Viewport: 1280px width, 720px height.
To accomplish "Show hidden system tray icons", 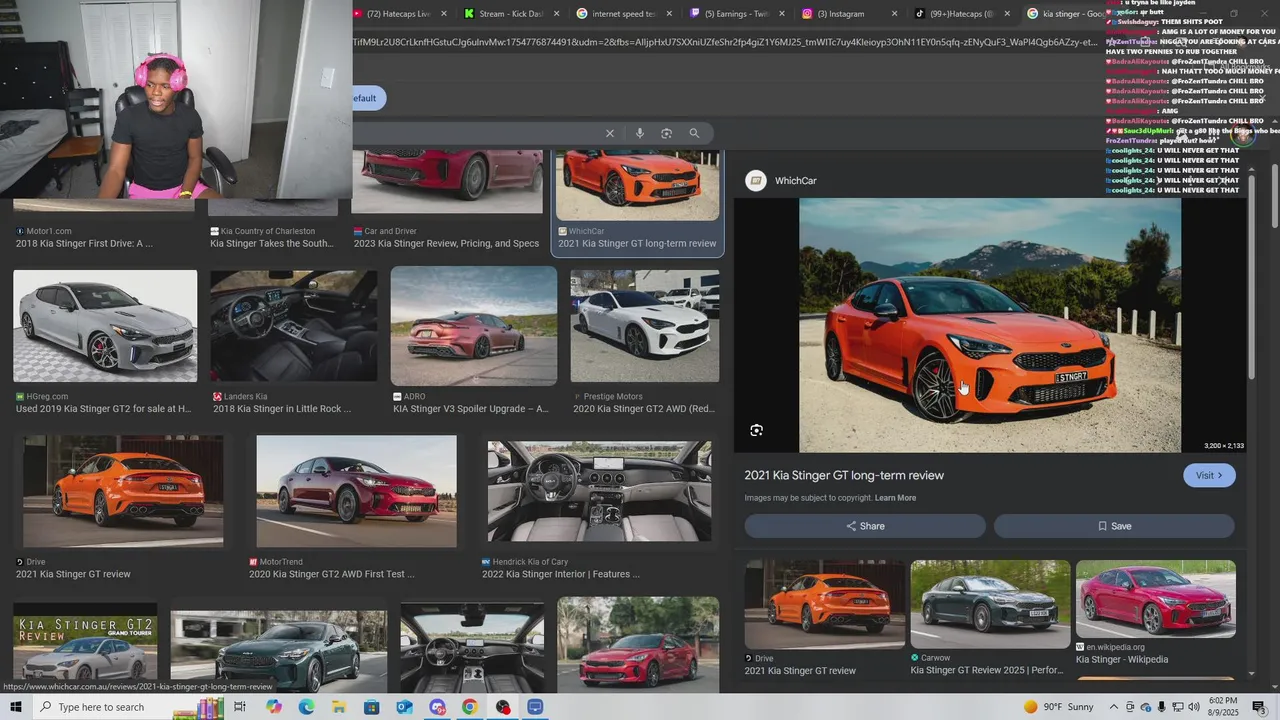I will pyautogui.click(x=1113, y=707).
